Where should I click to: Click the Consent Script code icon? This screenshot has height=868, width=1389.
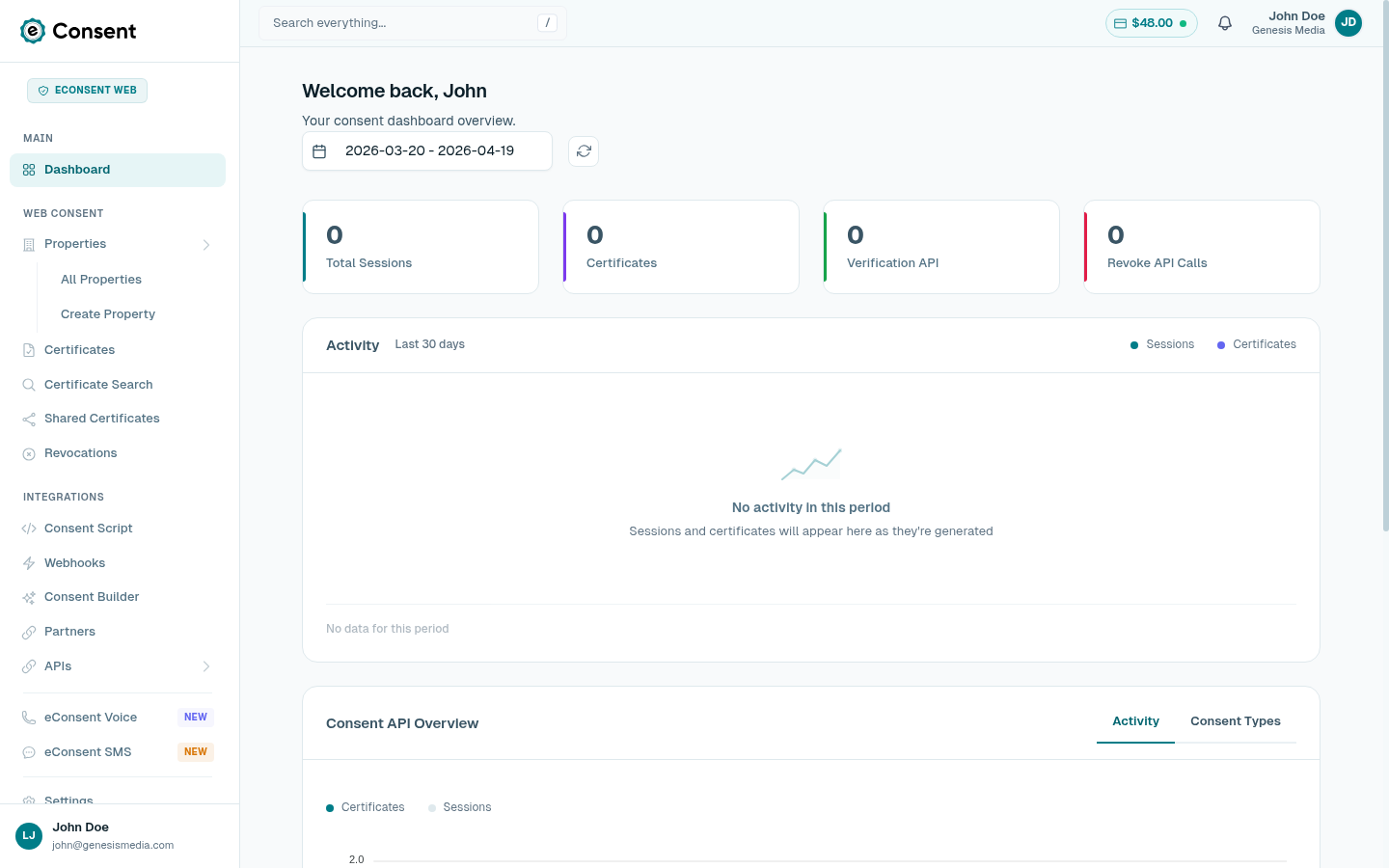(29, 529)
